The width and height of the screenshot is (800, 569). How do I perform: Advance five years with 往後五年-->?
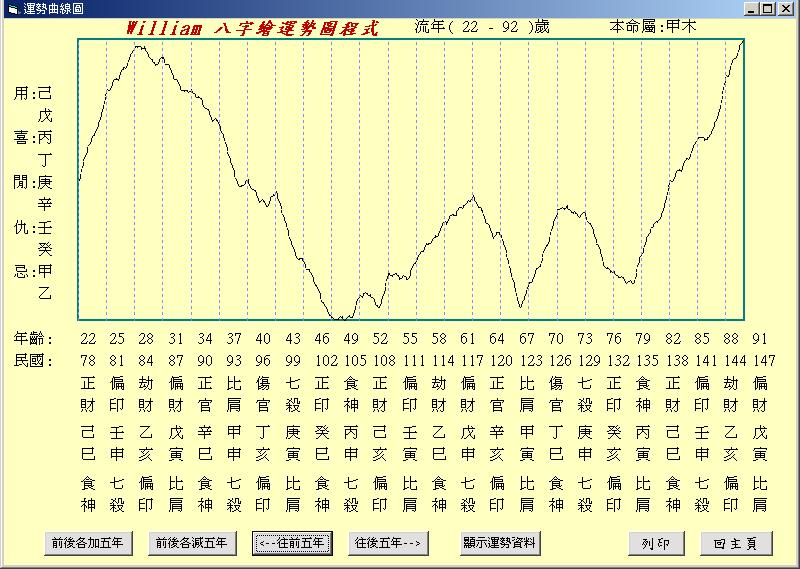coord(388,543)
